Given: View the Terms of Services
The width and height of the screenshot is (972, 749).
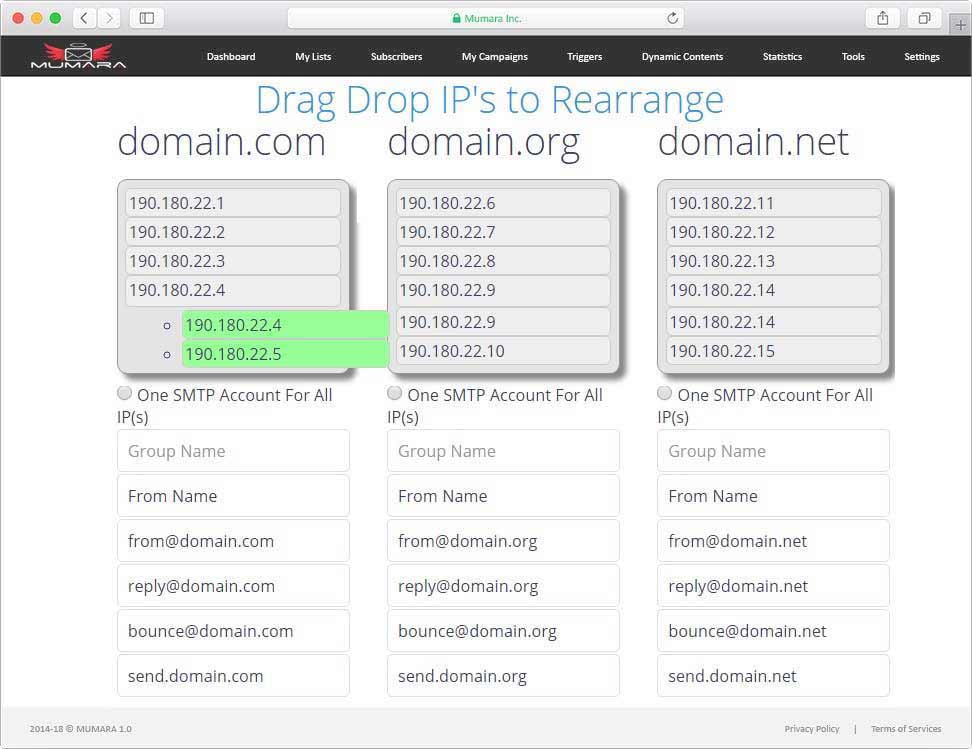Looking at the screenshot, I should point(906,729).
